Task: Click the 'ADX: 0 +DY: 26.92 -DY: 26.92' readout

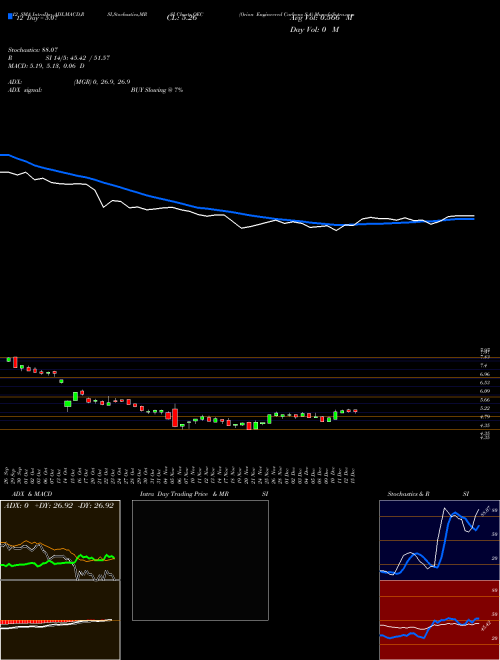Action: pos(59,506)
